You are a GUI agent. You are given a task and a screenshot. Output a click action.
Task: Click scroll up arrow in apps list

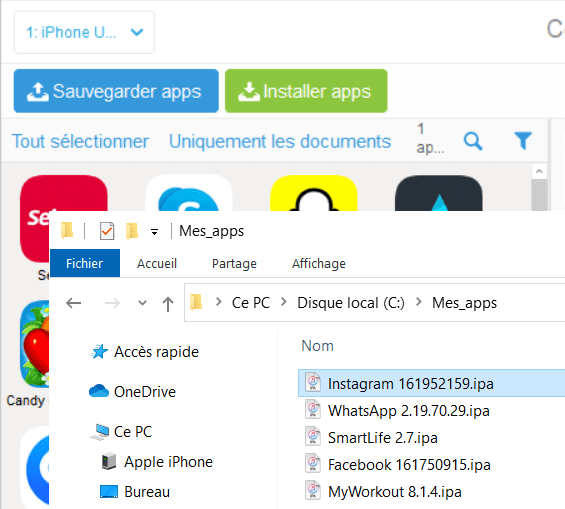[539, 171]
